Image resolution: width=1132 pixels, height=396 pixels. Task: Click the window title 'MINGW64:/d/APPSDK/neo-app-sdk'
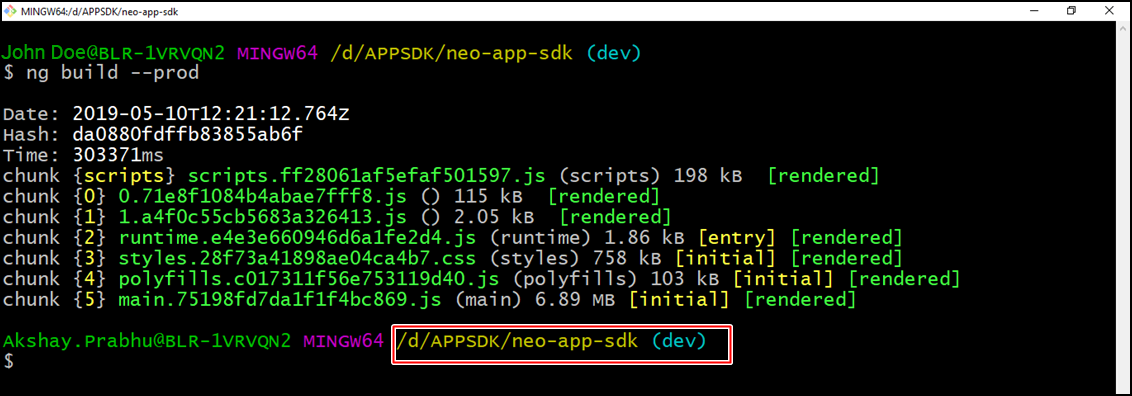tap(100, 12)
